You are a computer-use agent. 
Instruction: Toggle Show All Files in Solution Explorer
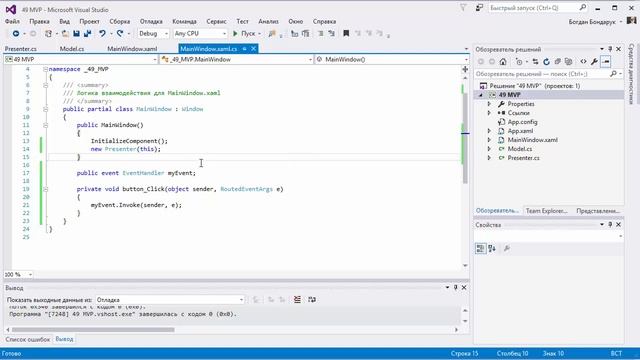point(569,62)
